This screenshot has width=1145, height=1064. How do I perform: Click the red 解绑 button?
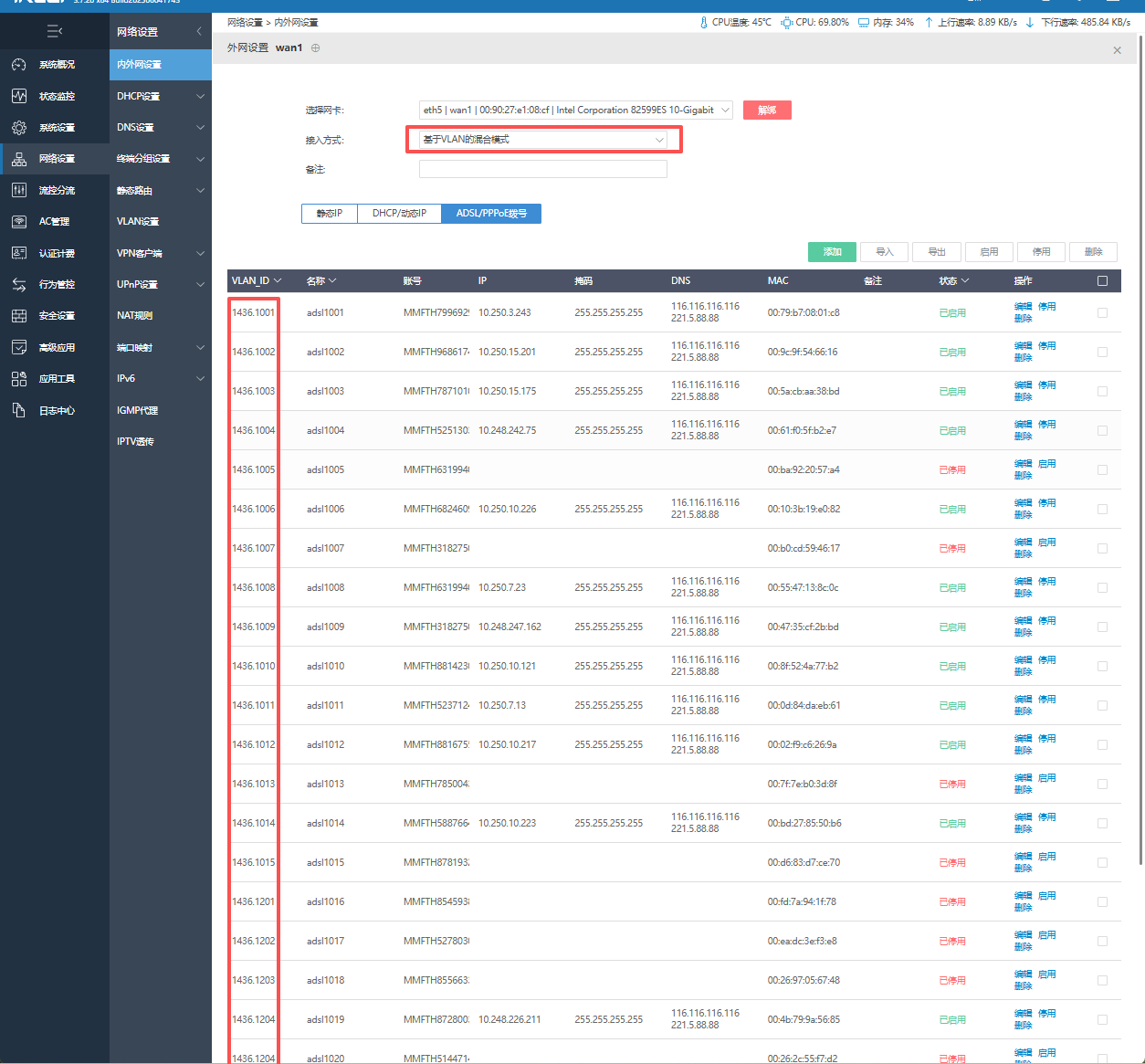(767, 111)
